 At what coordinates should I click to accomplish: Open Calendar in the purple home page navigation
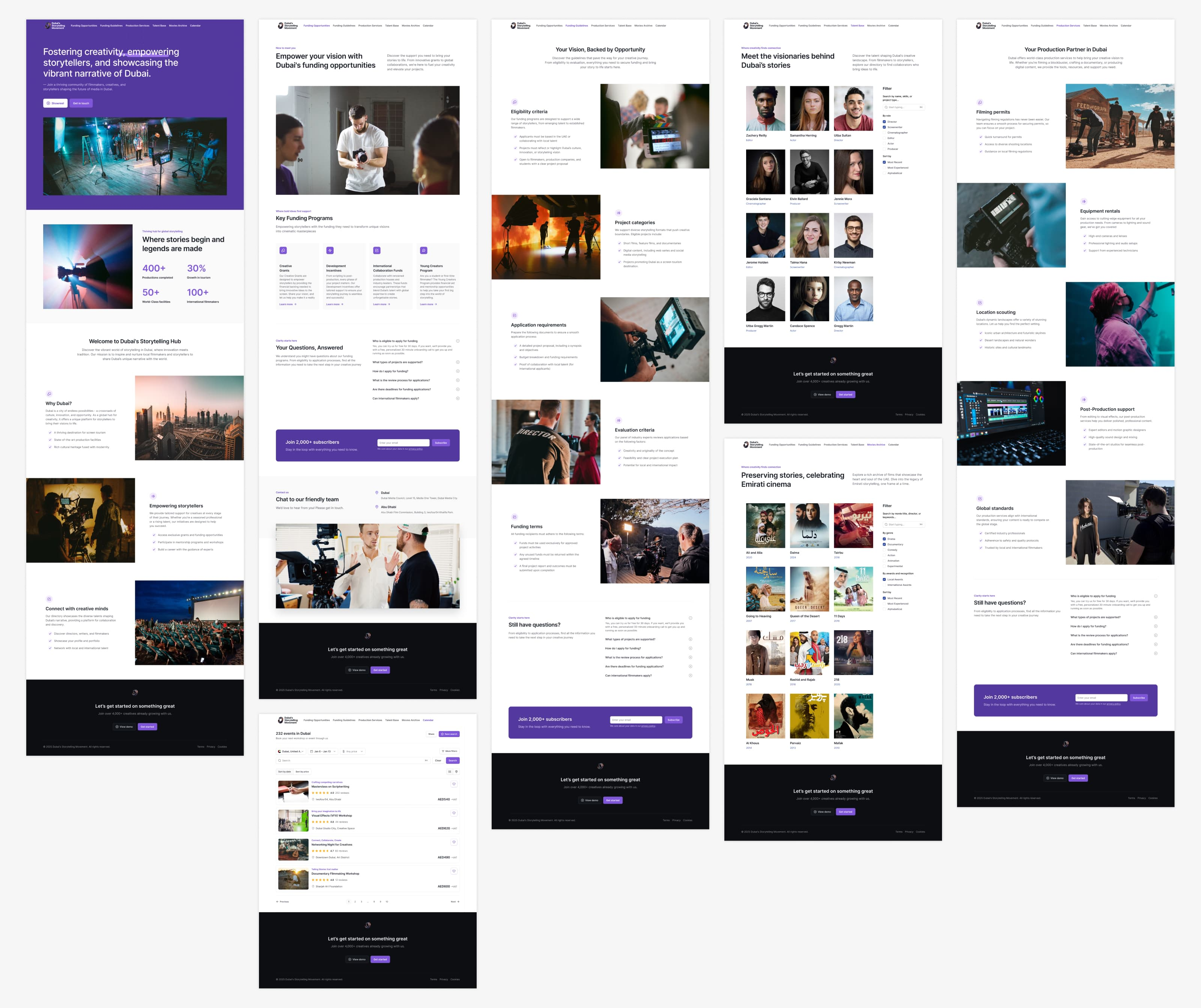(196, 25)
